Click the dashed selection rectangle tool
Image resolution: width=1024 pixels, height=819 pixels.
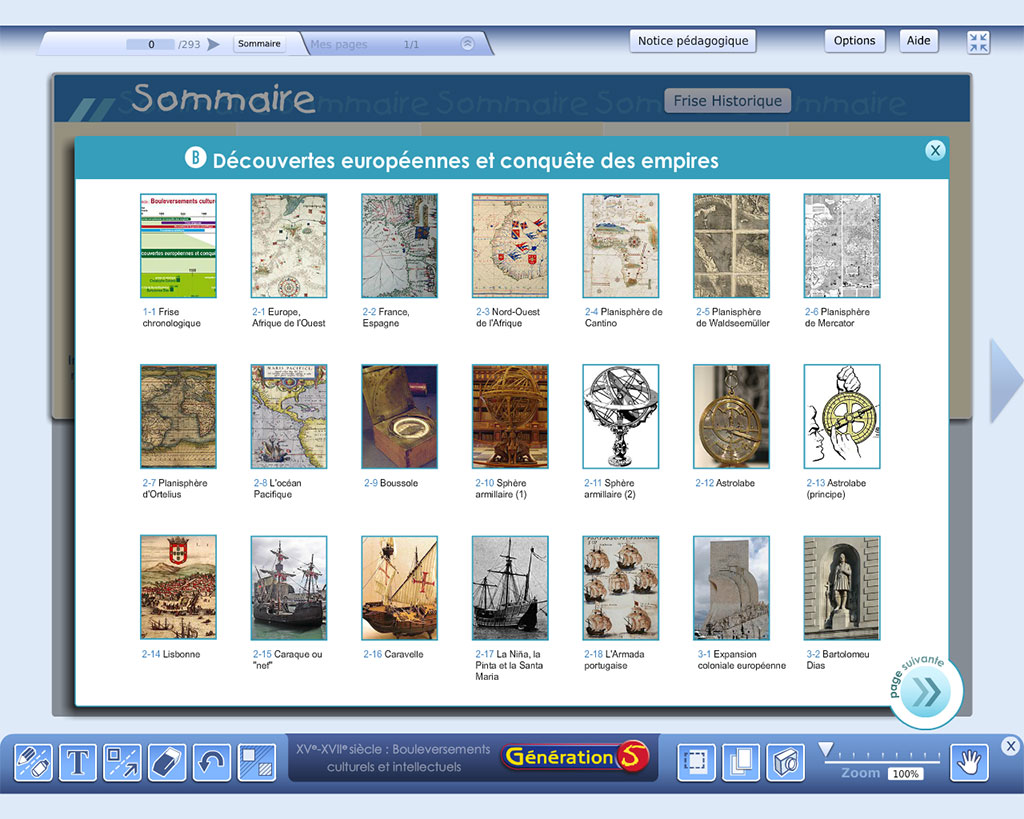697,763
